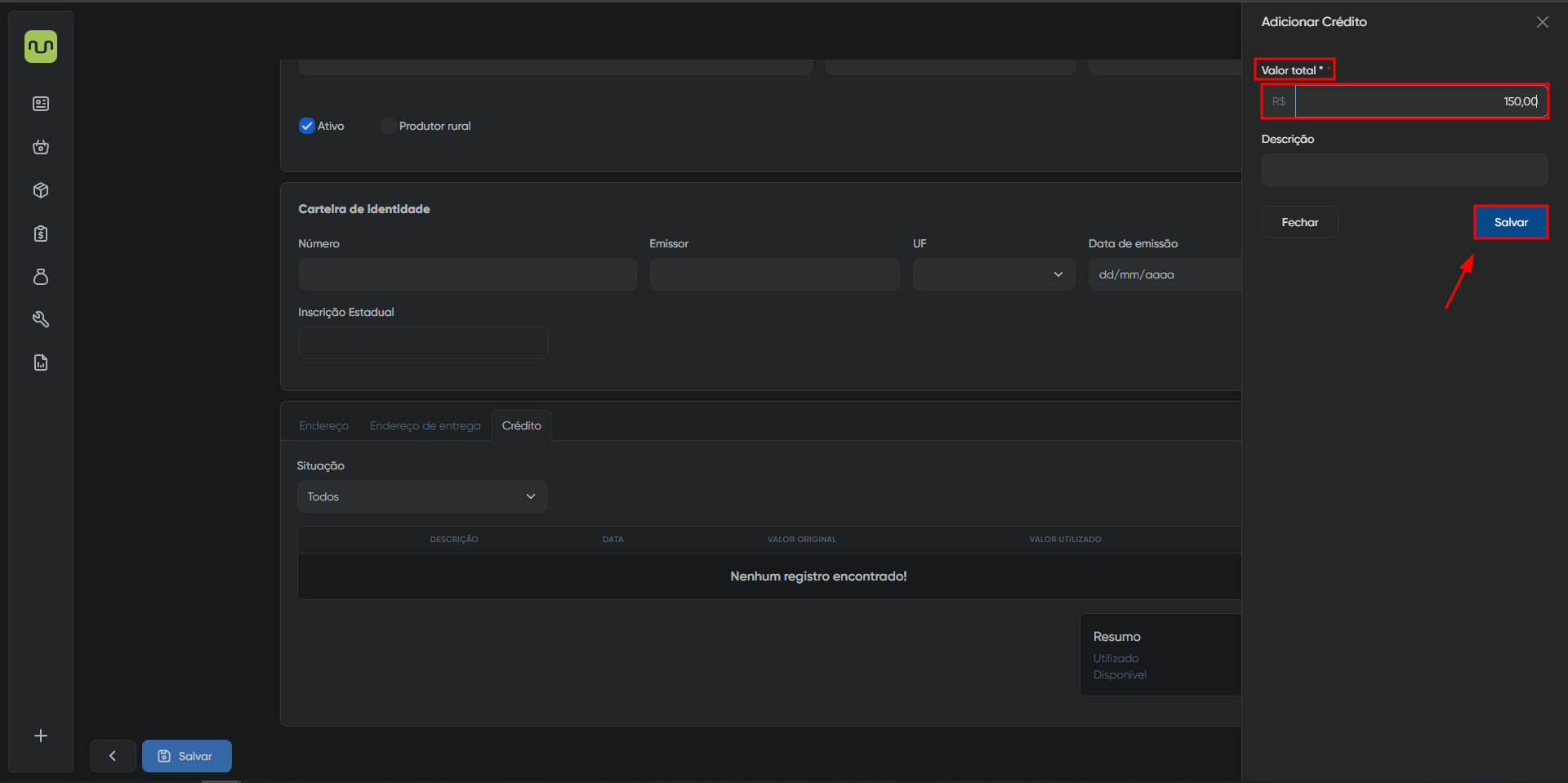Click the green app logo icon
Screen dimensions: 1568x783
pos(41,47)
